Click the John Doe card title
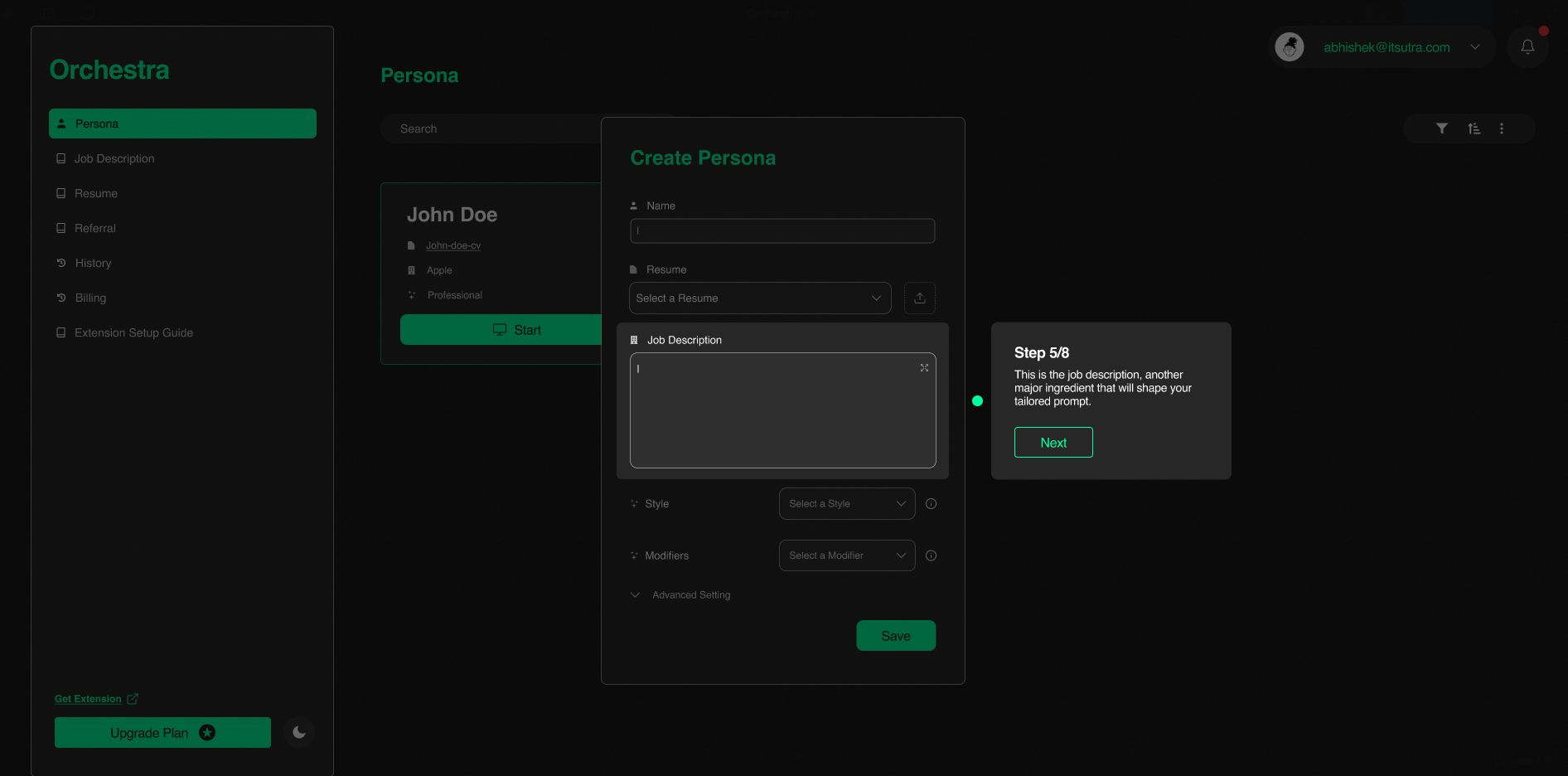The width and height of the screenshot is (1568, 776). coord(452,215)
